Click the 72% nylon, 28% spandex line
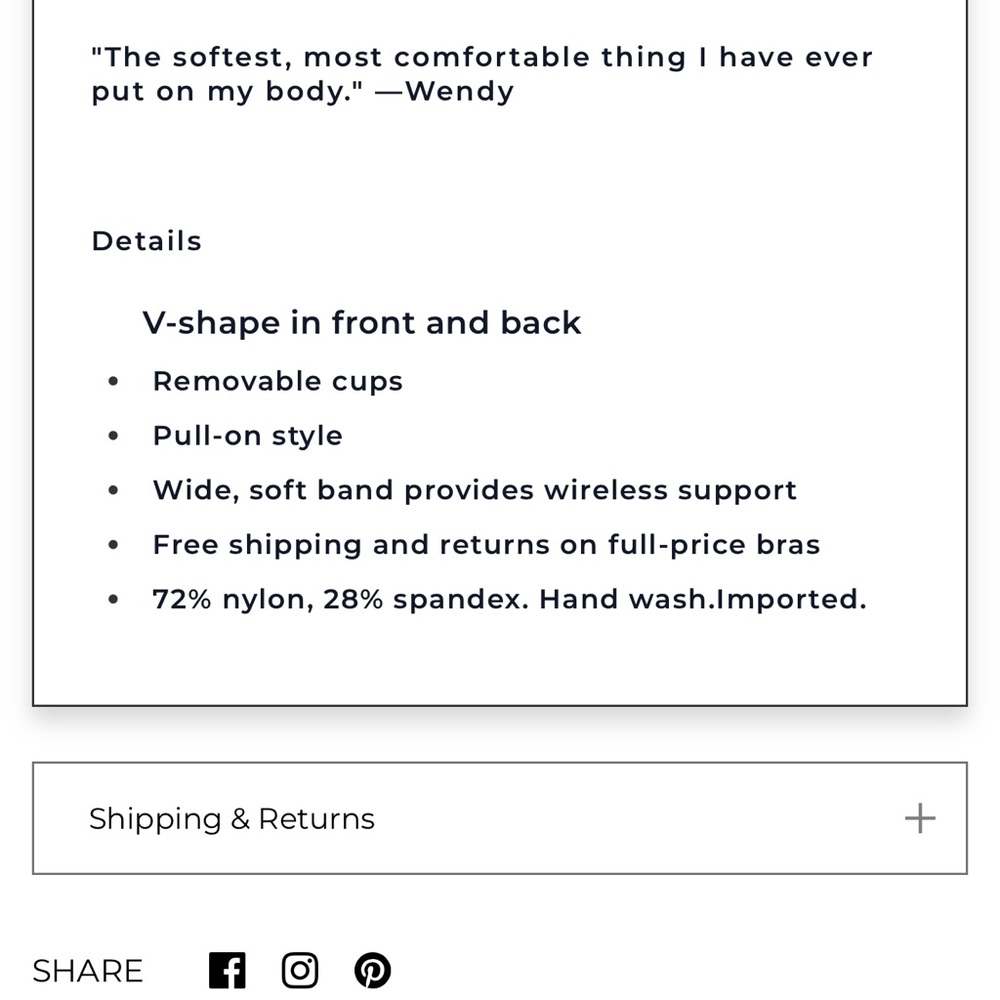The height and width of the screenshot is (1000, 1000). pos(509,599)
